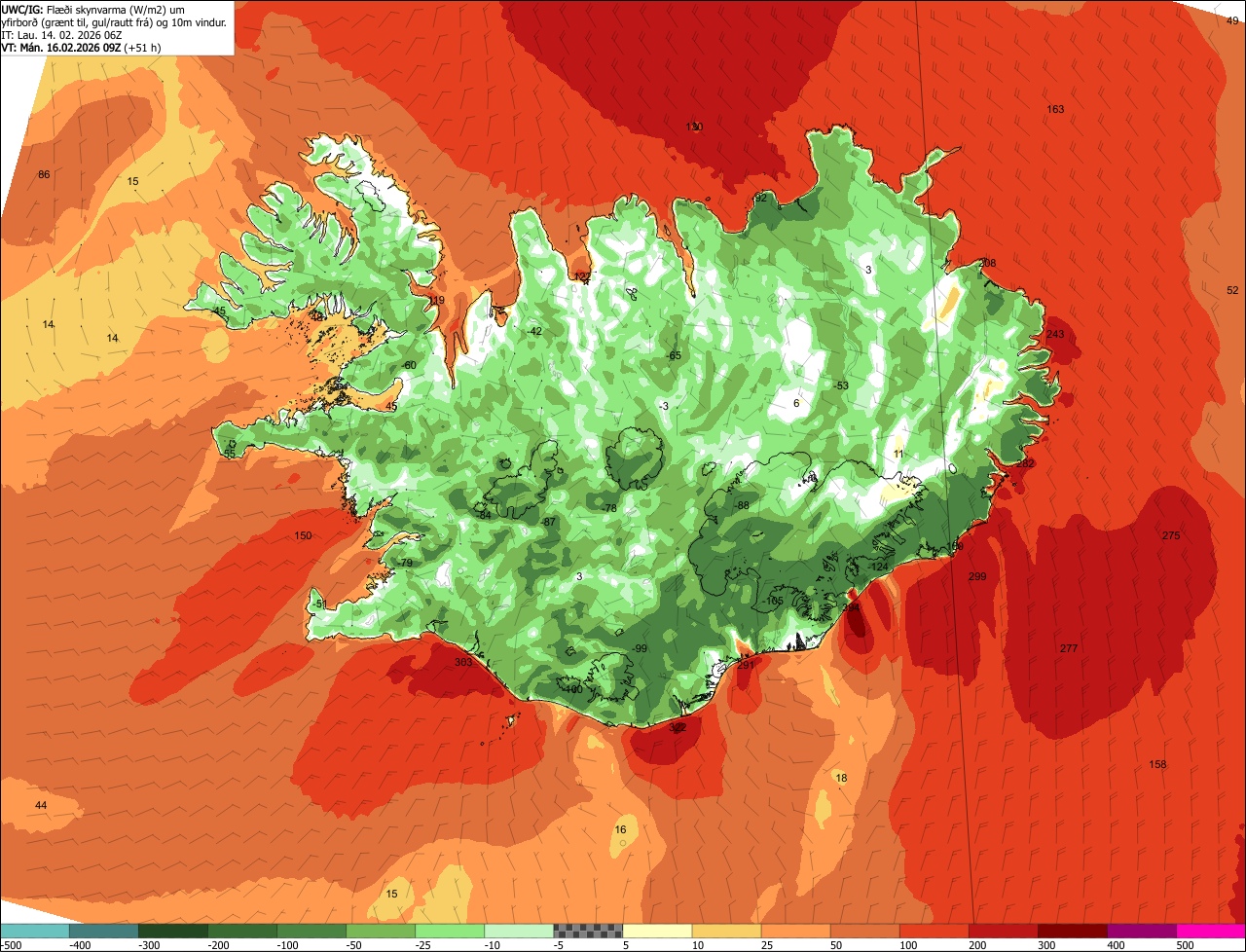Click the '11' value on the map
This screenshot has height=952, width=1246.
[x=898, y=454]
